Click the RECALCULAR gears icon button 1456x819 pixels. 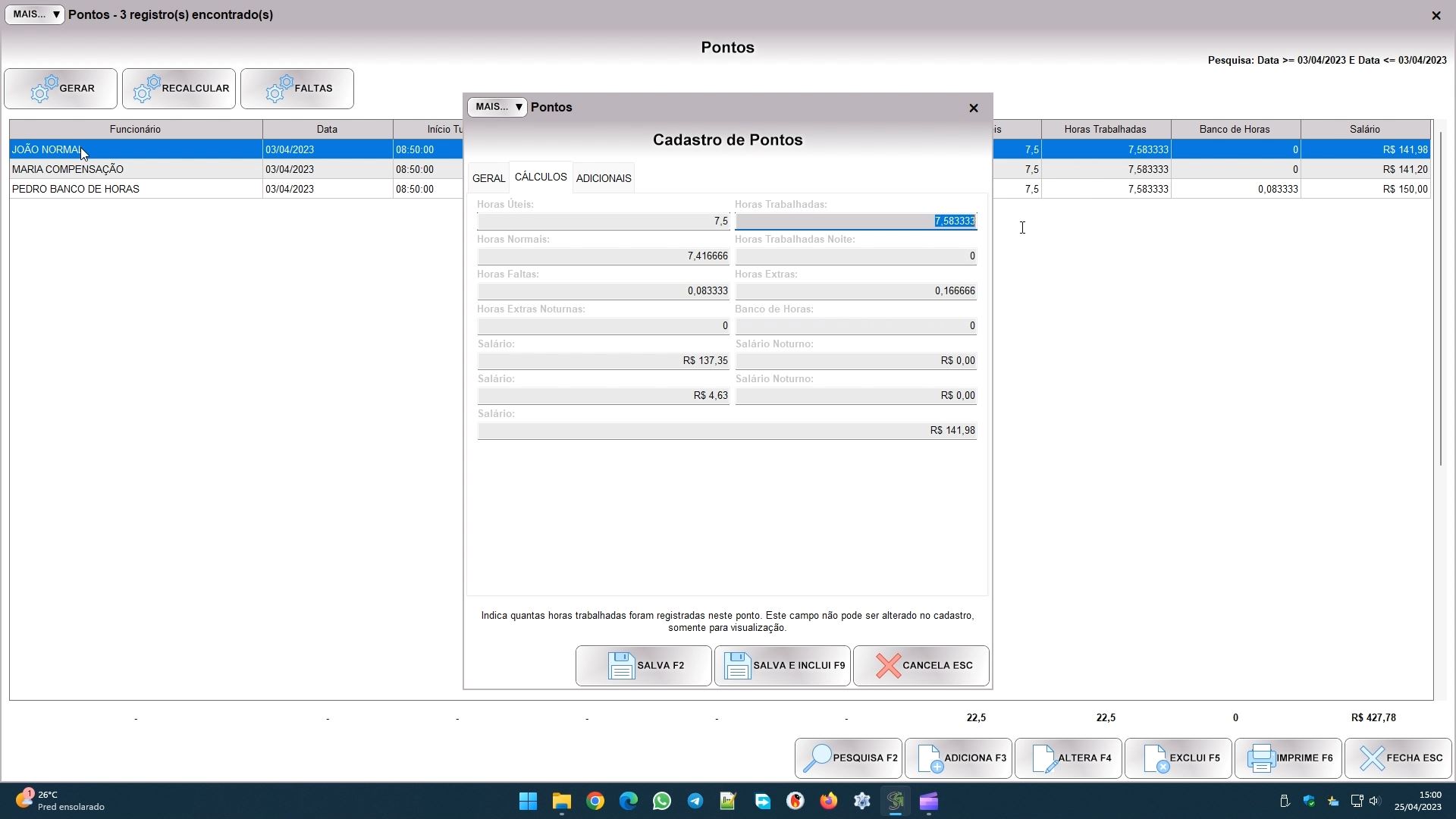pos(146,89)
